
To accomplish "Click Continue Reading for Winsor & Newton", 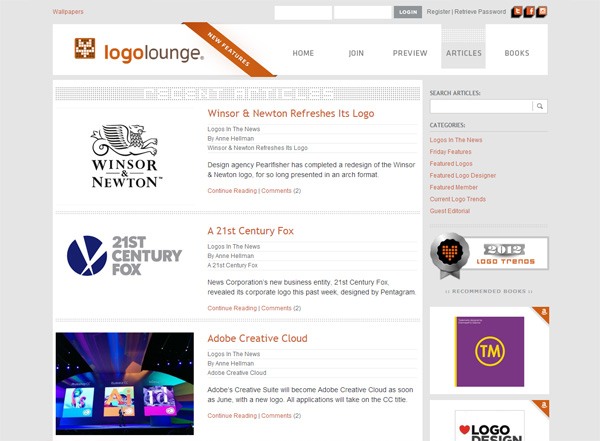I will (232, 191).
